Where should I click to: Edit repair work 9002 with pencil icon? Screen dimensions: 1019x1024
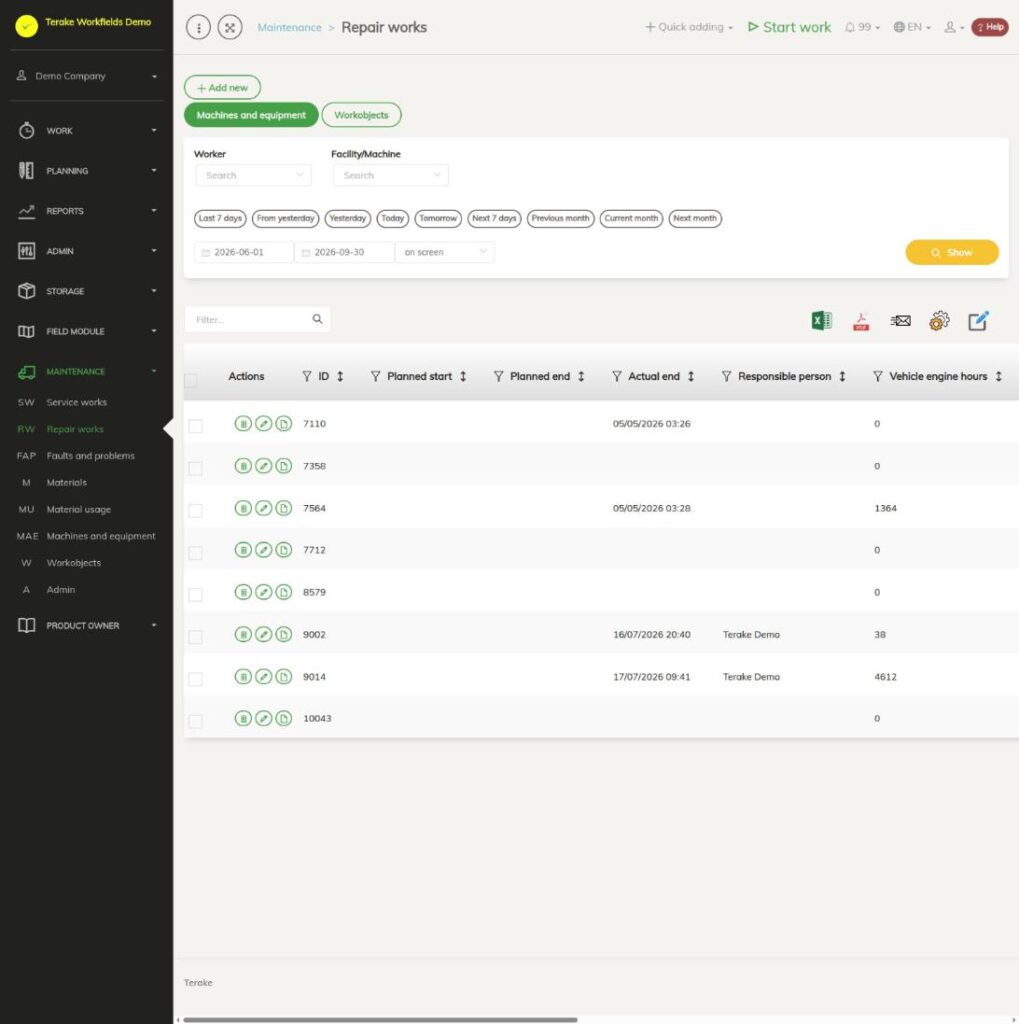(263, 634)
